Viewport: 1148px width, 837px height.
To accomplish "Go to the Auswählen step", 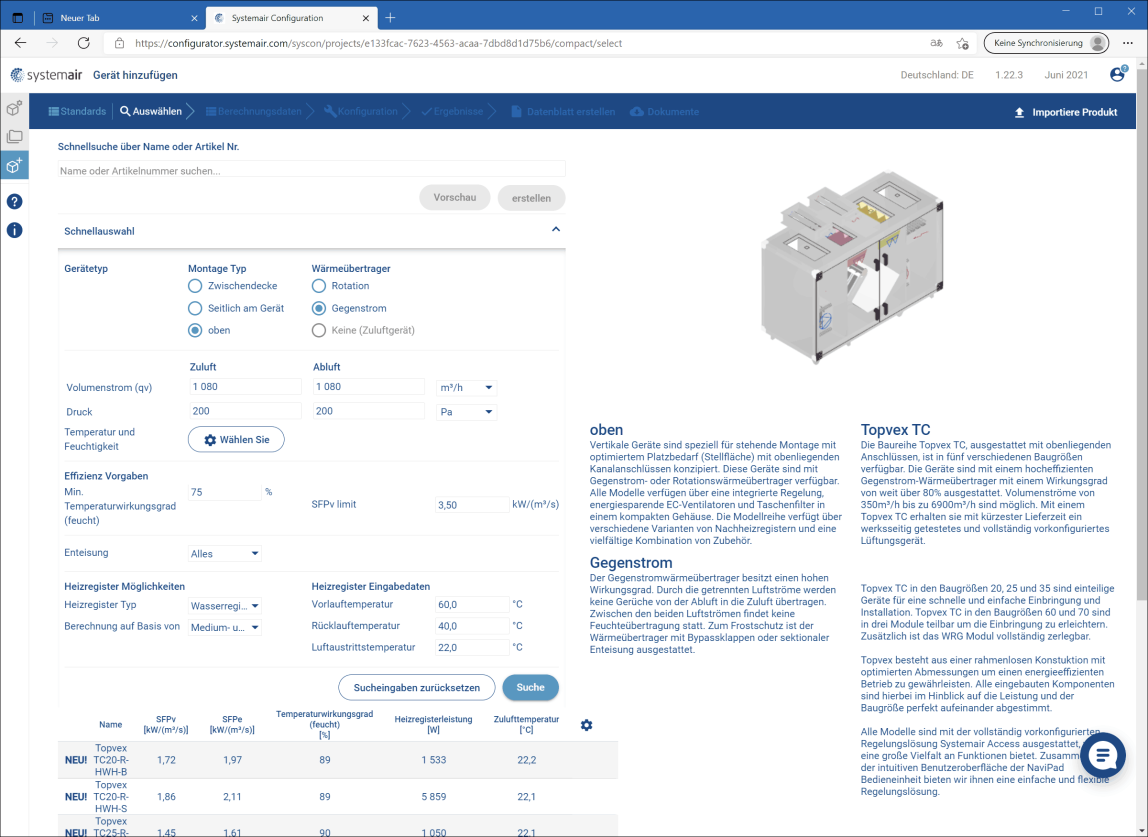I will pyautogui.click(x=151, y=111).
